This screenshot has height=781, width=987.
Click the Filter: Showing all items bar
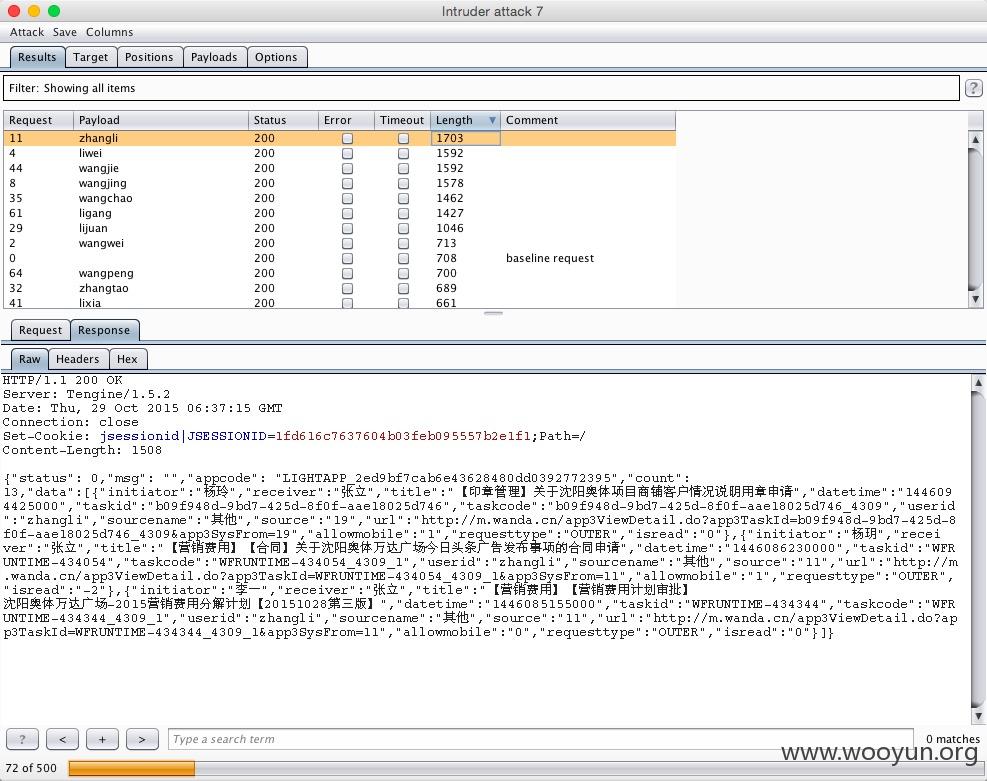coord(482,88)
